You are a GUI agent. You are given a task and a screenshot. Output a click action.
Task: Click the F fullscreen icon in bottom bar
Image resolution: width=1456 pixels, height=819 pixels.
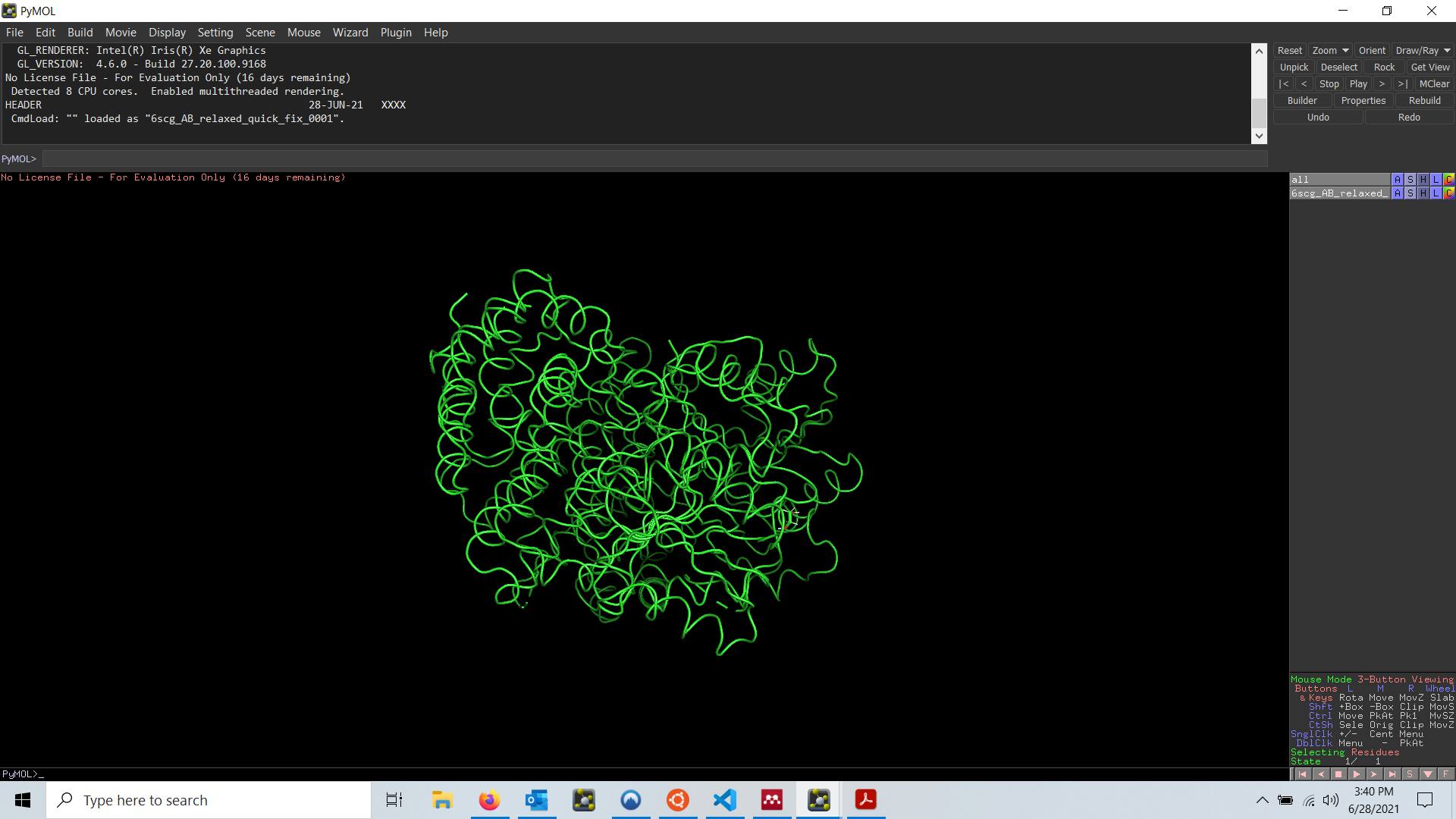(x=1445, y=774)
